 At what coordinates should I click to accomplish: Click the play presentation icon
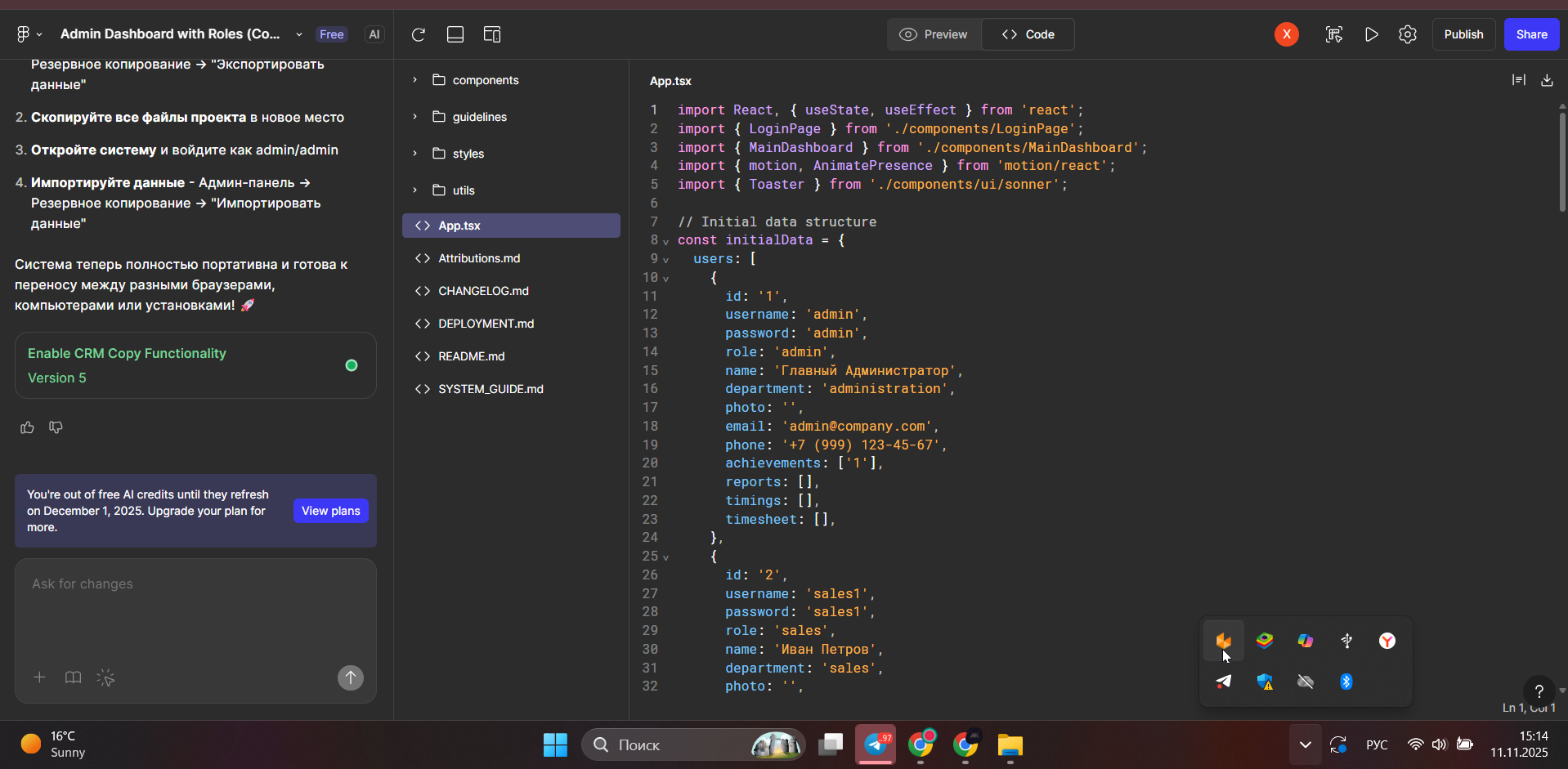point(1371,34)
